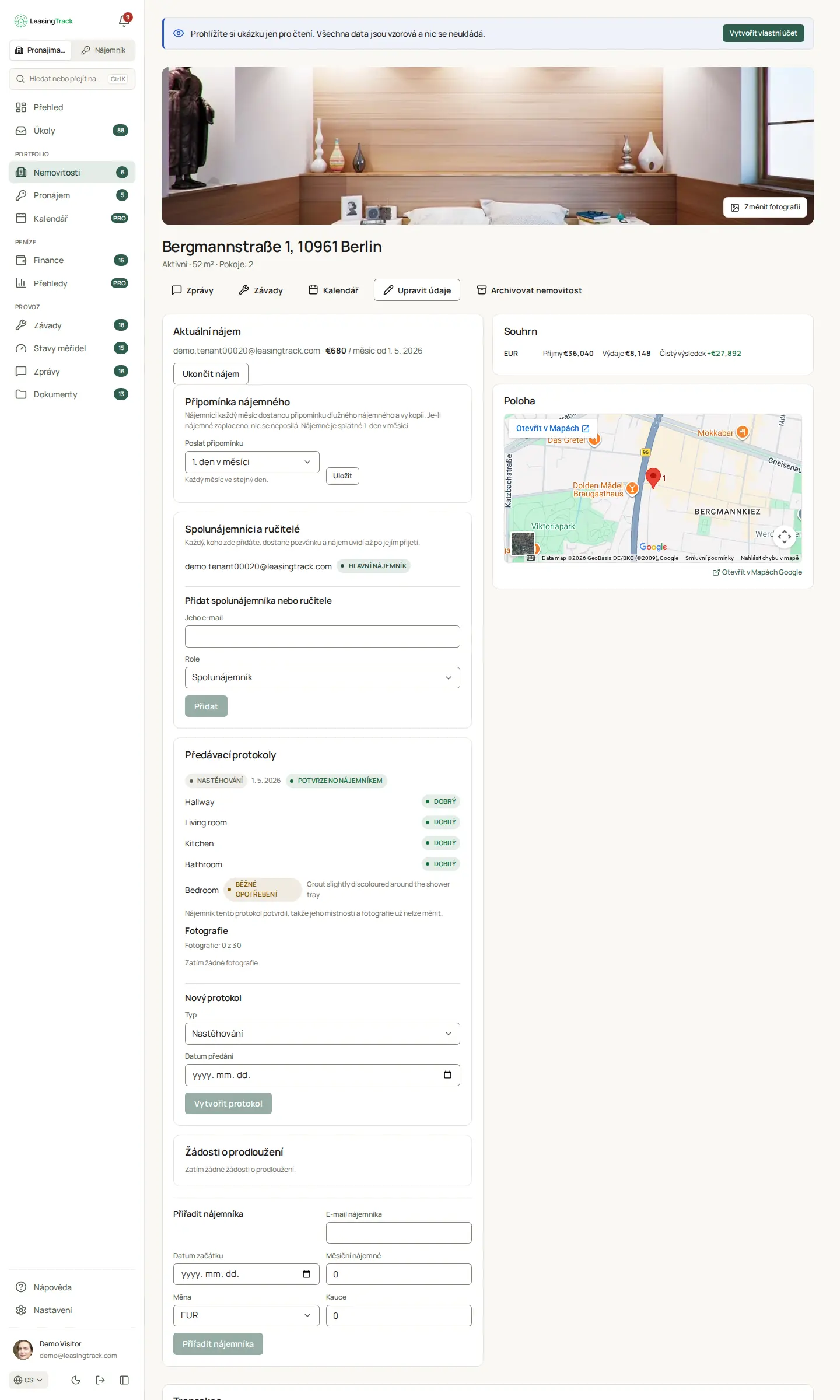Click Ukončit nájem button
The height and width of the screenshot is (1400, 840).
tap(211, 374)
